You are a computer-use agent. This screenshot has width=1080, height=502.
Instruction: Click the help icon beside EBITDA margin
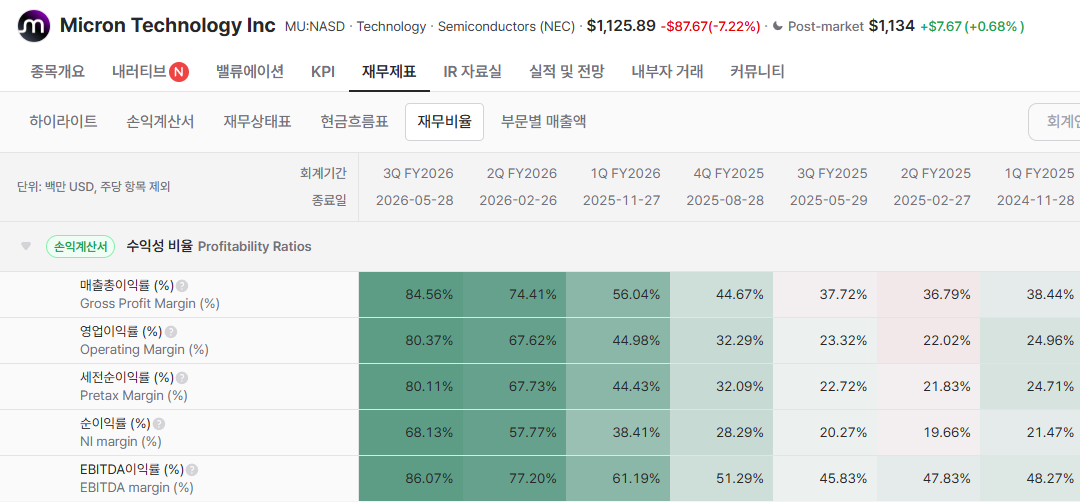pos(192,470)
